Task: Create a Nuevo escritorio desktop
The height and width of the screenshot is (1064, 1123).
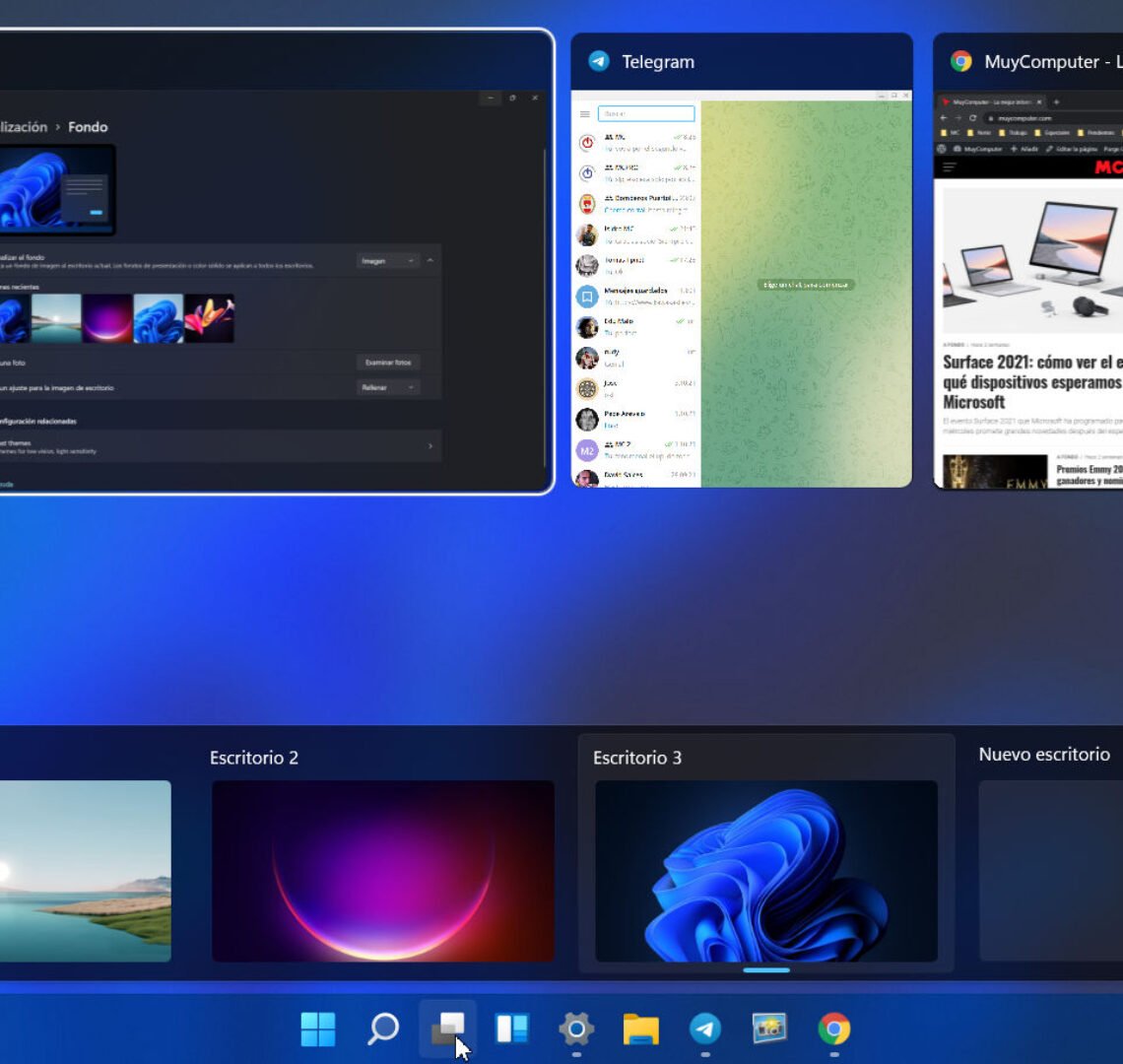Action: click(x=1051, y=871)
